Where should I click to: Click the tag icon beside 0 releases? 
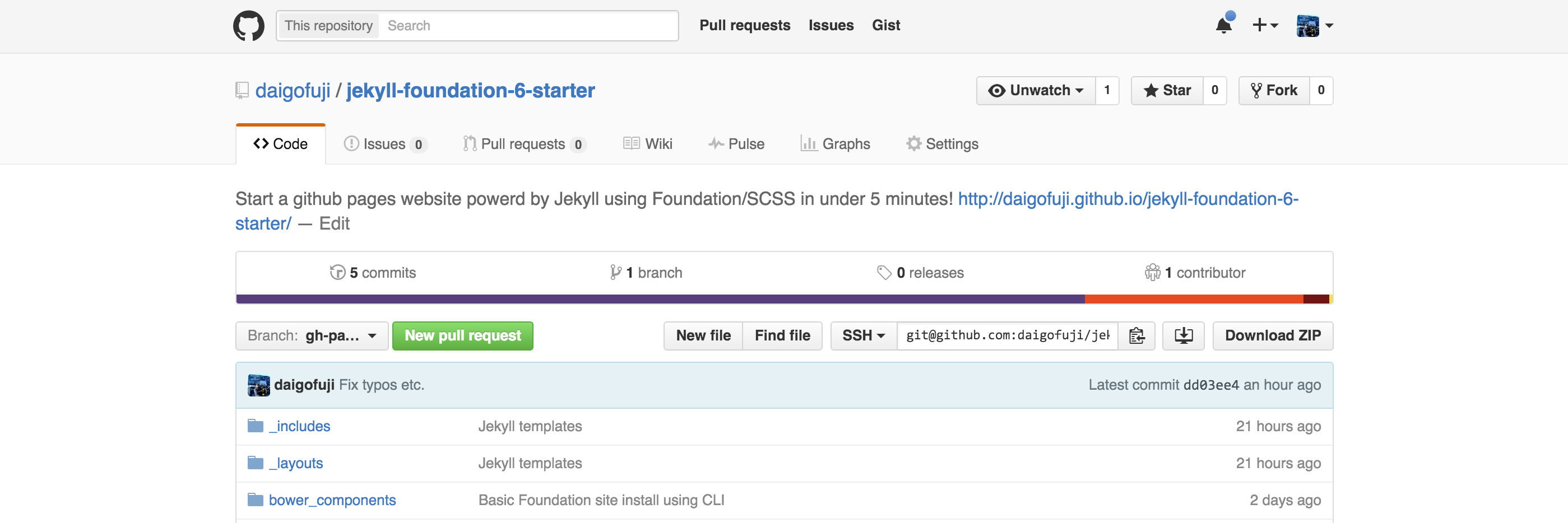click(884, 273)
